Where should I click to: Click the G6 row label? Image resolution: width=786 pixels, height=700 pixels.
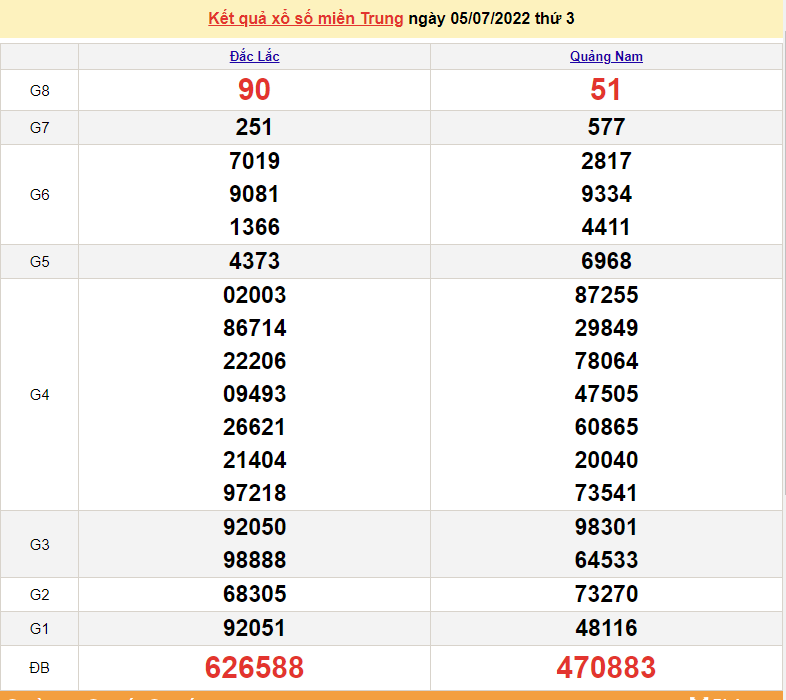[x=40, y=195]
